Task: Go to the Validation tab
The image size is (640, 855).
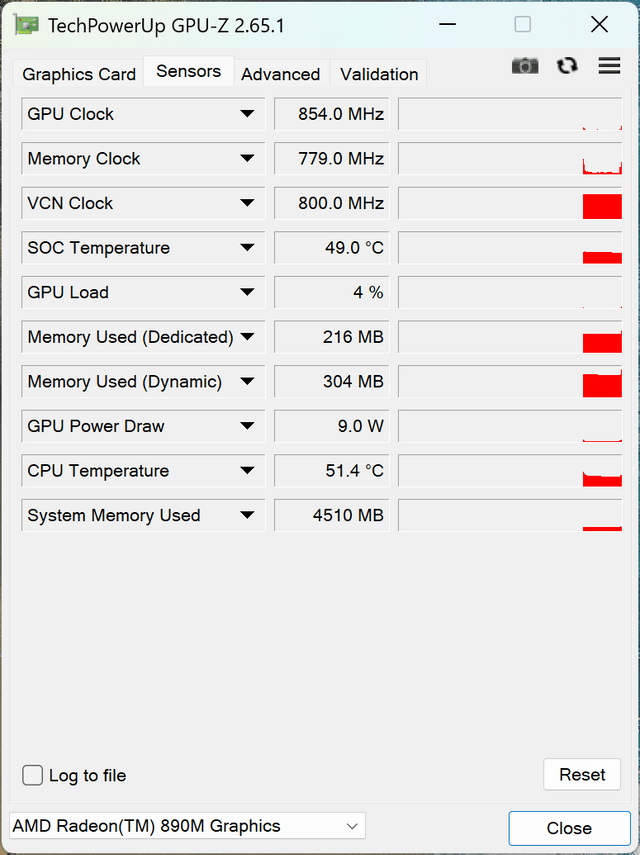Action: pyautogui.click(x=379, y=74)
